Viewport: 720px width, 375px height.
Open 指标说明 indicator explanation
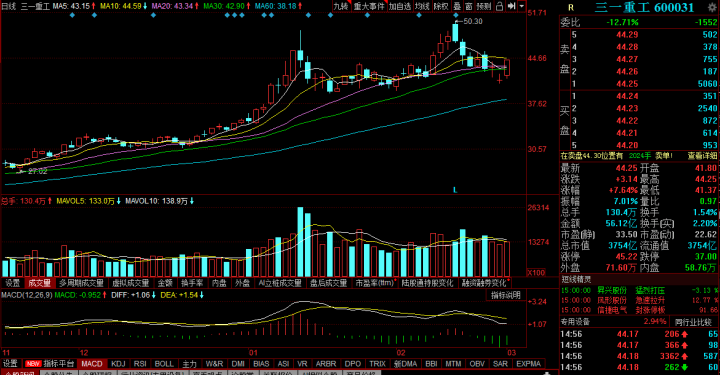(x=506, y=295)
